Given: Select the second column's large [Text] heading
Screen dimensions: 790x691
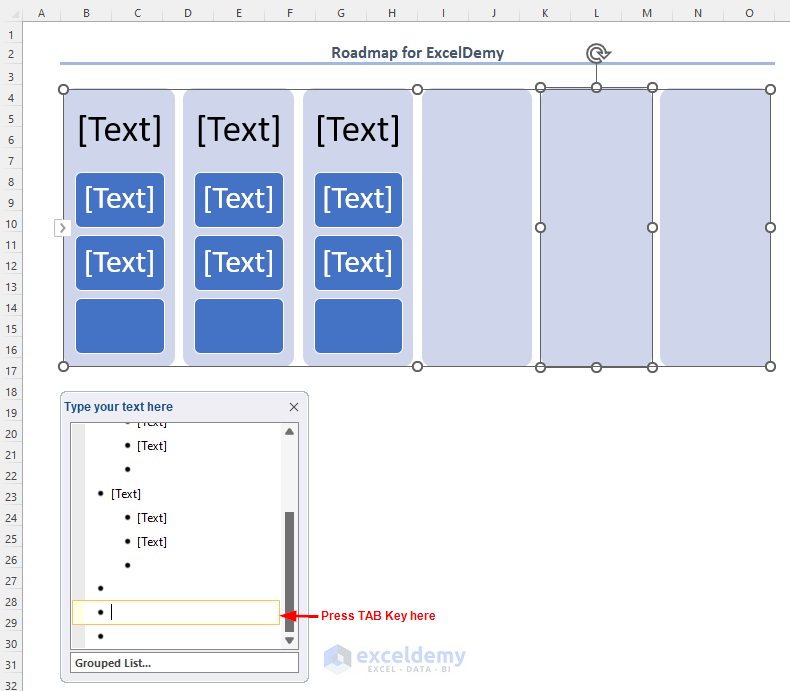Looking at the screenshot, I should 239,130.
